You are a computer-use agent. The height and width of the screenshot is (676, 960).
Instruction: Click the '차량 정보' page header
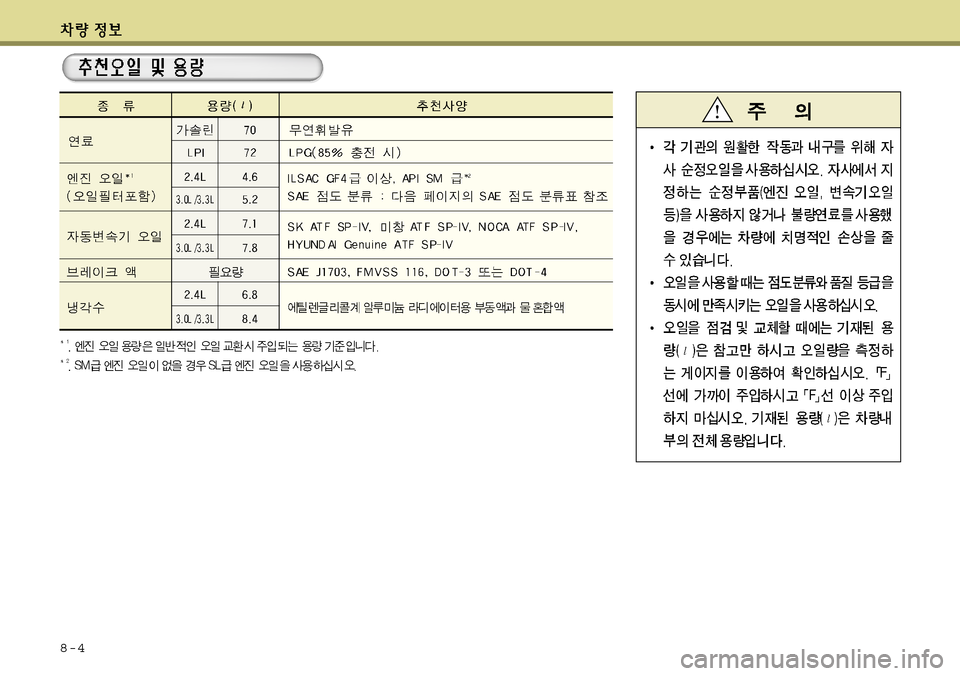(91, 29)
